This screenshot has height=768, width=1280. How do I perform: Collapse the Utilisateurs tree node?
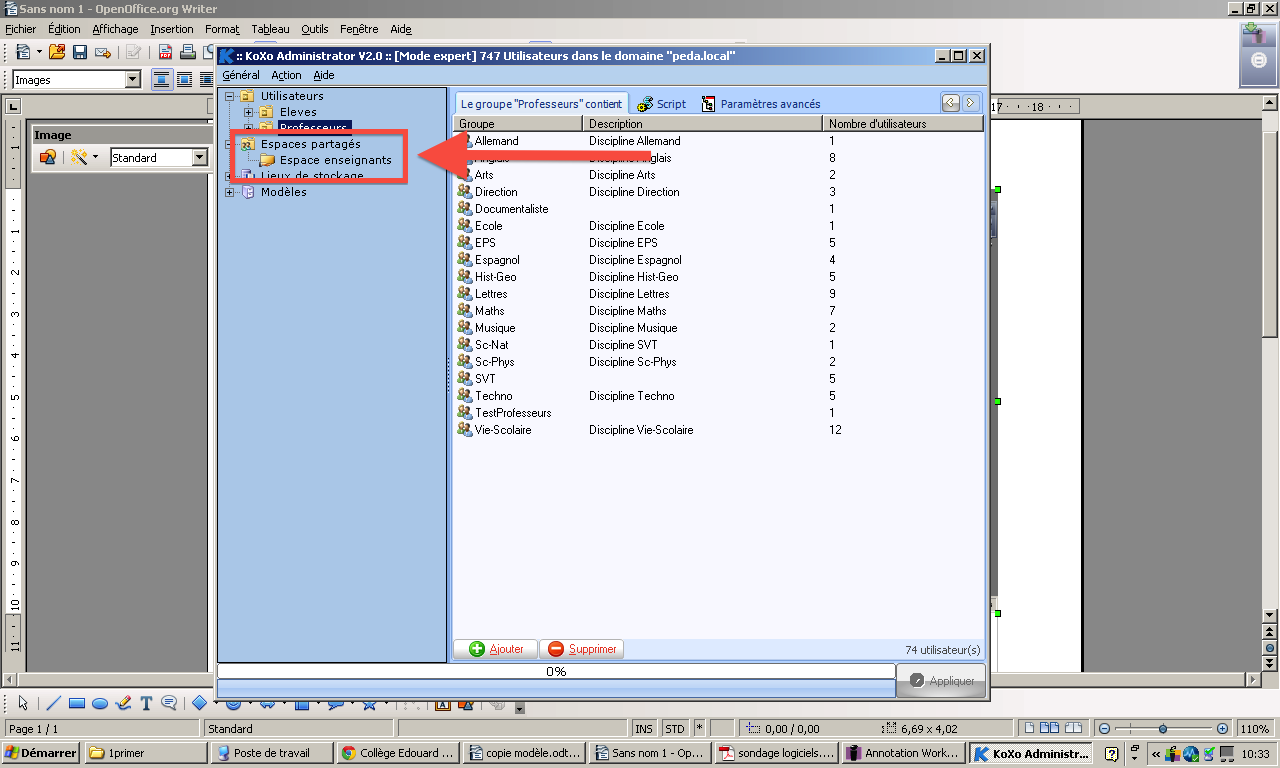(230, 96)
